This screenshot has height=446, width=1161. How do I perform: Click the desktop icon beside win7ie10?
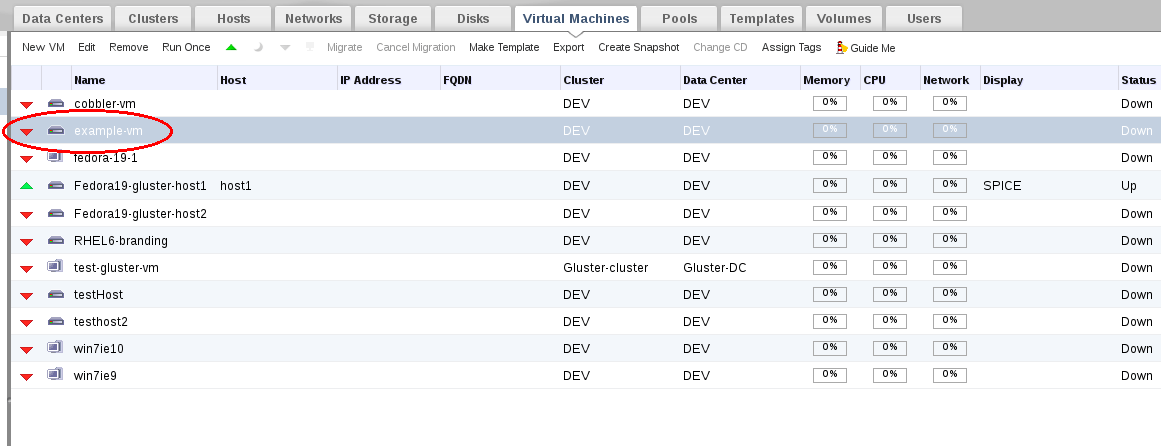coord(55,348)
